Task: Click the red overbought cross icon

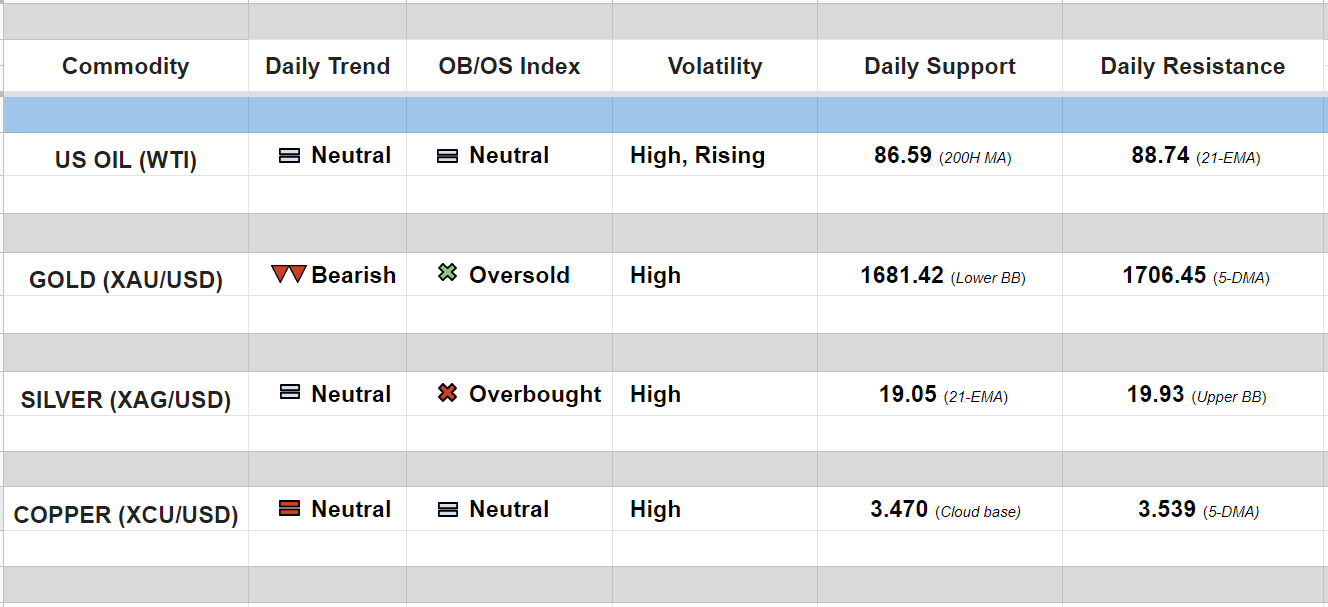Action: click(x=448, y=393)
